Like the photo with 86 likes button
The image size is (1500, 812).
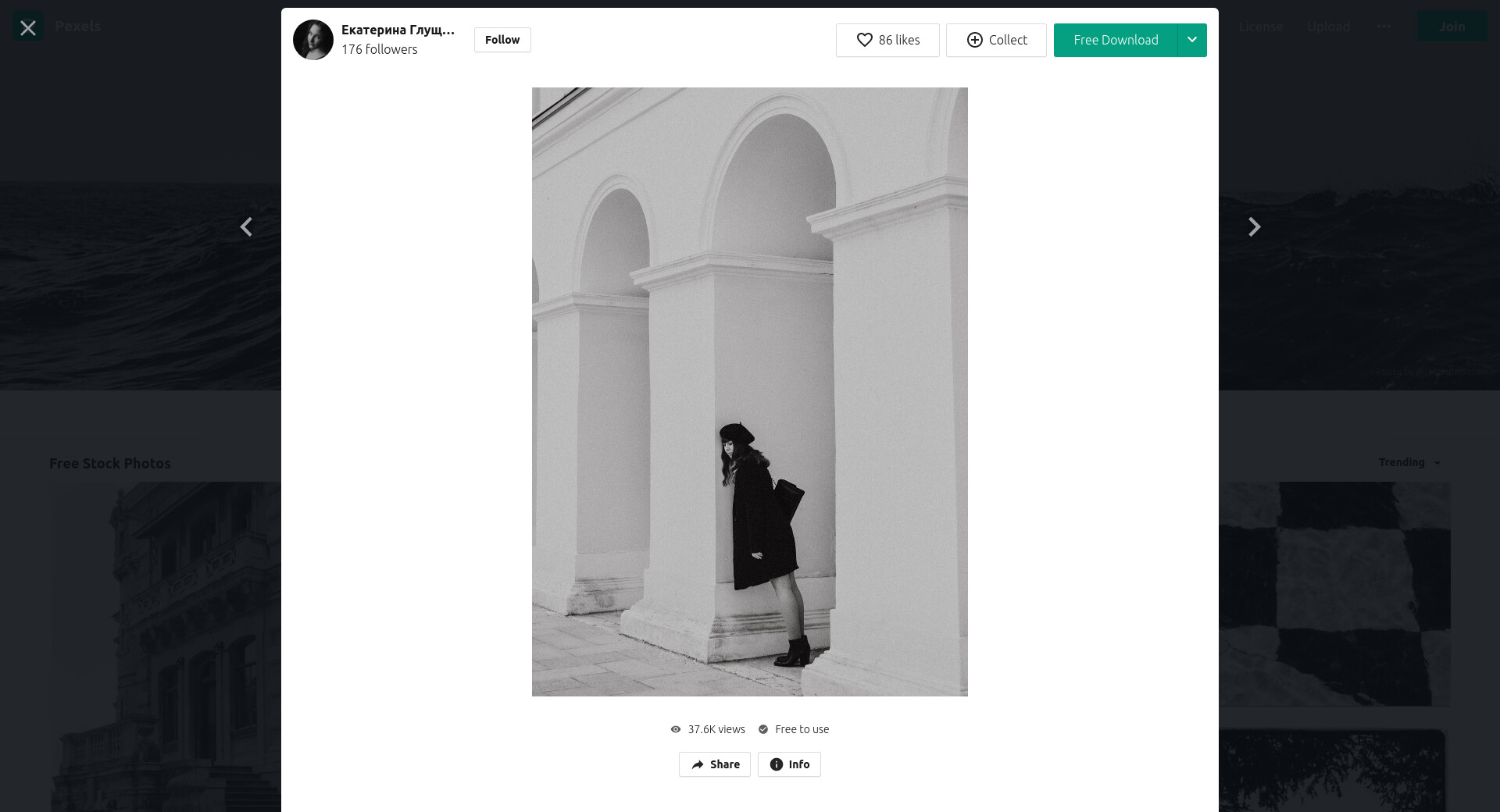pos(887,40)
